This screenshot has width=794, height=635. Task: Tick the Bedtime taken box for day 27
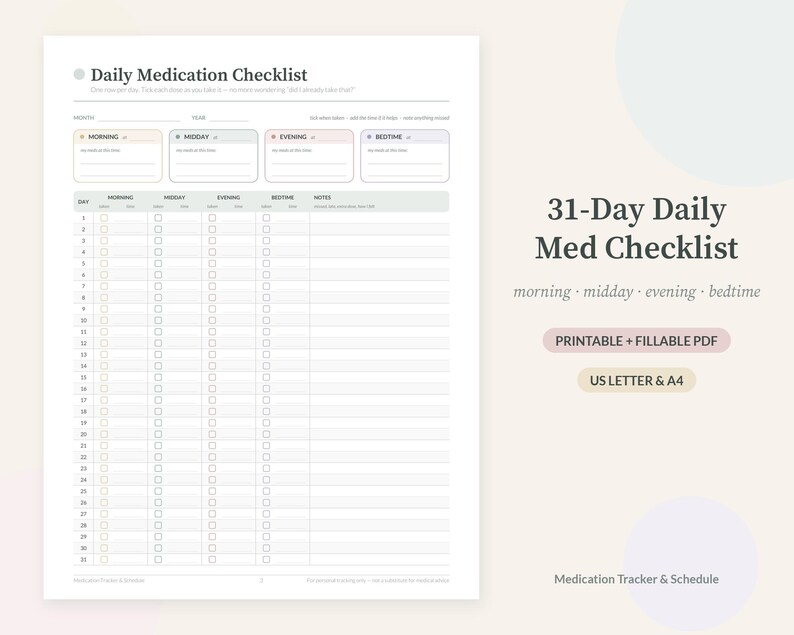click(x=266, y=514)
